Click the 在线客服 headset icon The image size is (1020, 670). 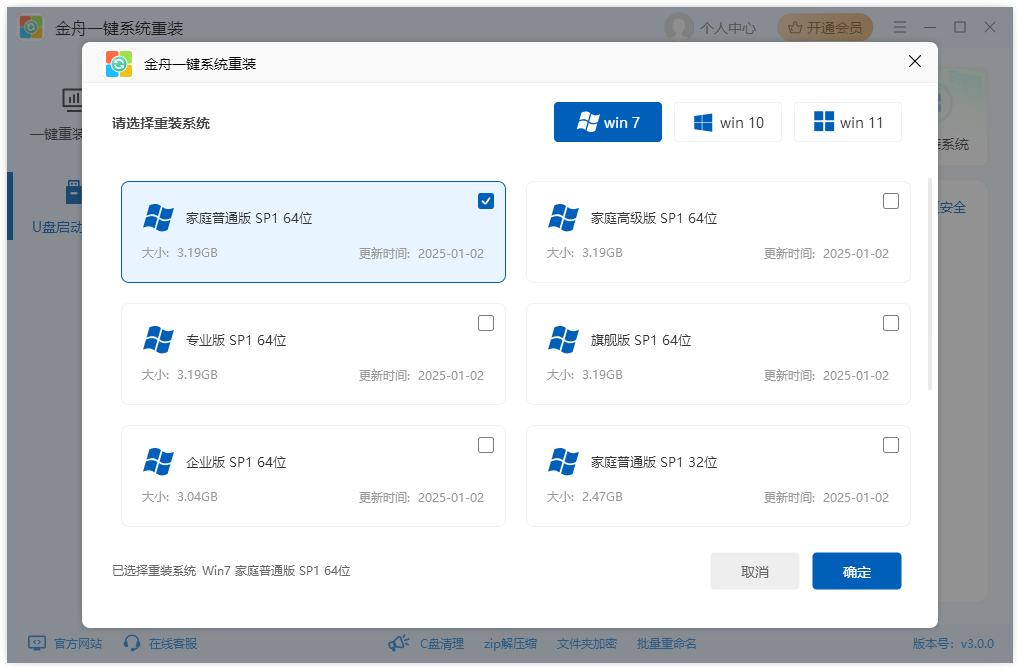pos(132,643)
